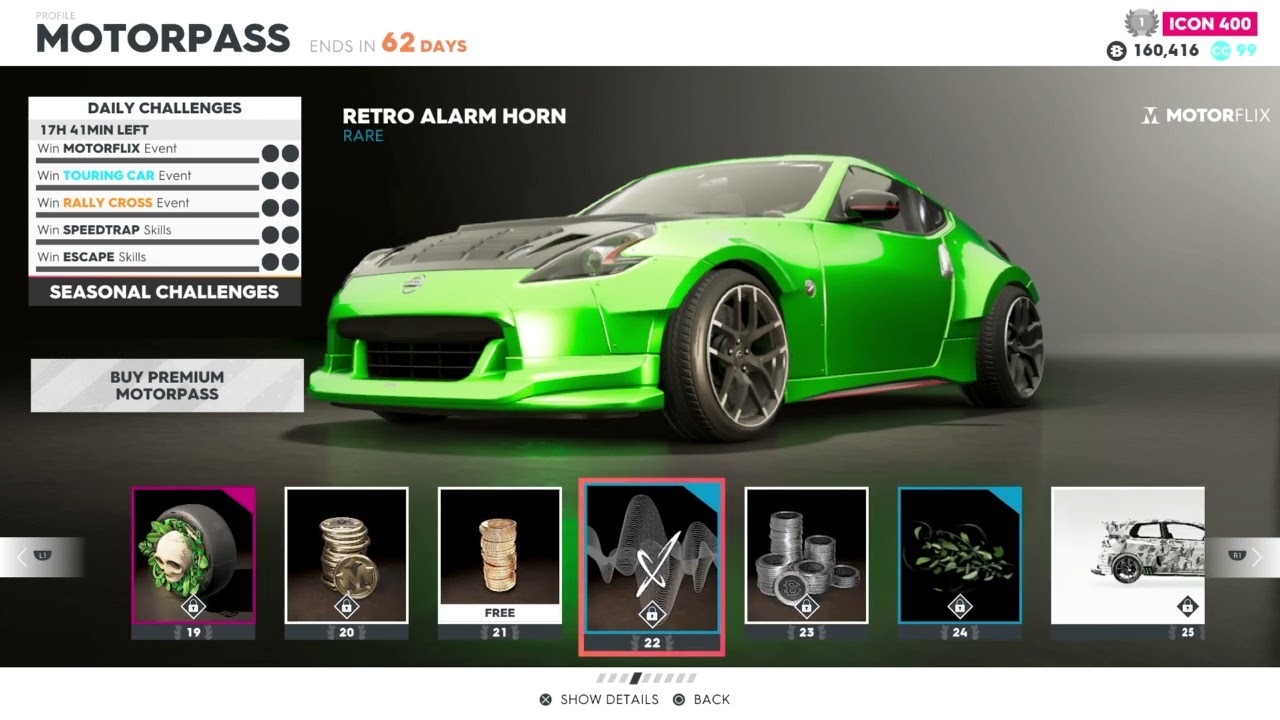The height and width of the screenshot is (720, 1280).
Task: Click the circle button icon beside Back
Action: pos(679,700)
